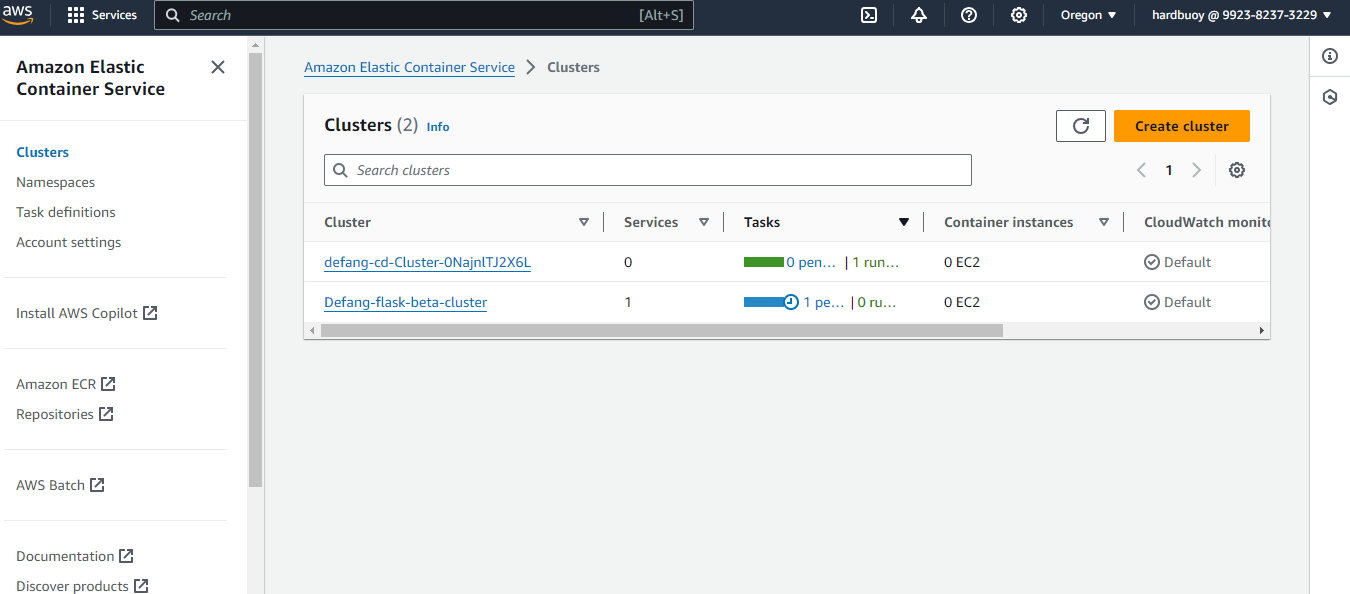Click the Create cluster button
The image size is (1350, 594).
point(1182,126)
